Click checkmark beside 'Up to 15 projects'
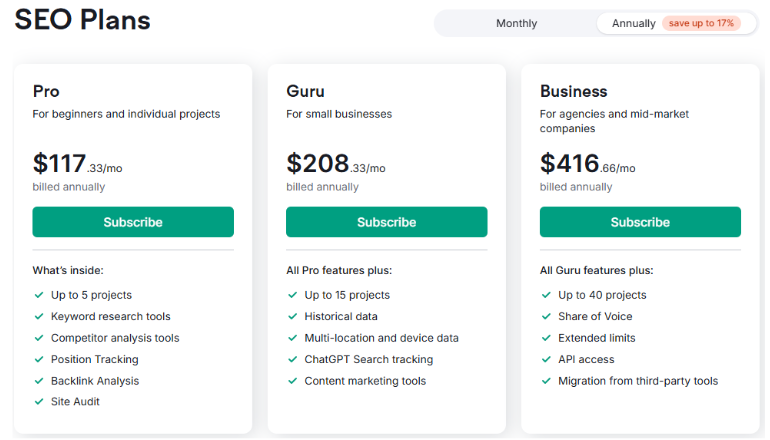Image resolution: width=770 pixels, height=440 pixels. (293, 295)
